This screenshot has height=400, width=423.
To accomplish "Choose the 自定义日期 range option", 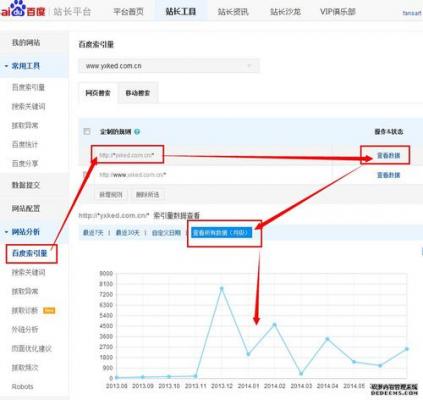I will [166, 233].
